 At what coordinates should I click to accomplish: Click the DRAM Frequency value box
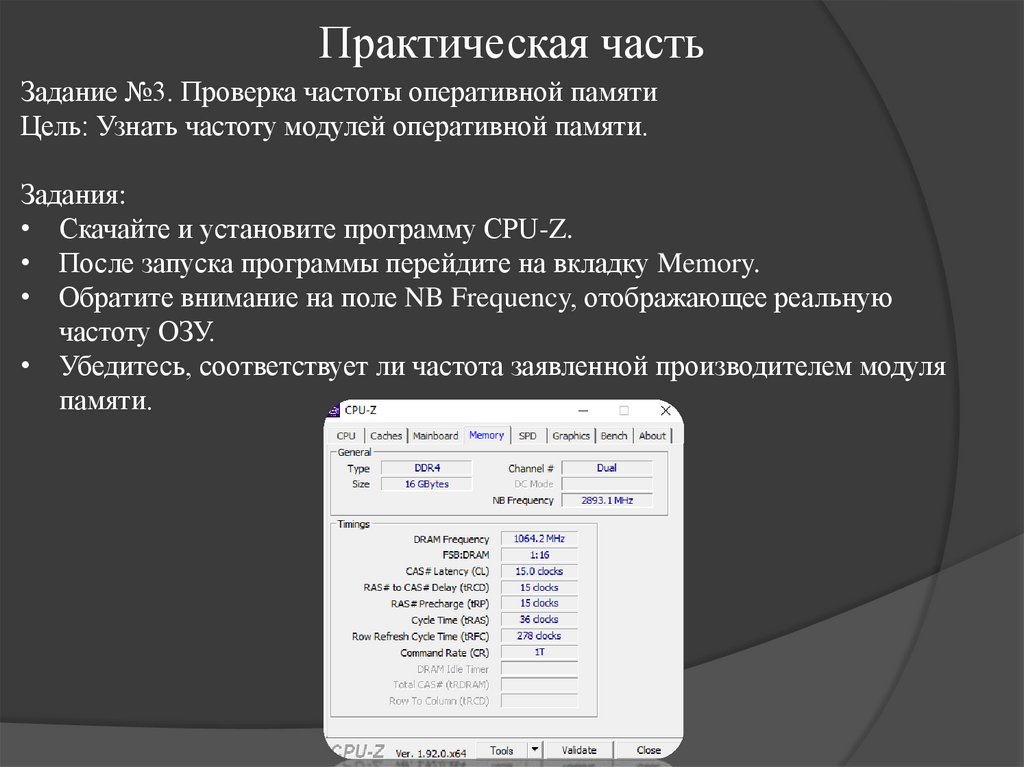pos(540,538)
